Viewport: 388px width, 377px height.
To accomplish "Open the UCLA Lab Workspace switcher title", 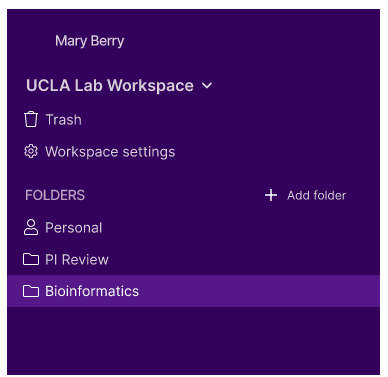I will [110, 85].
